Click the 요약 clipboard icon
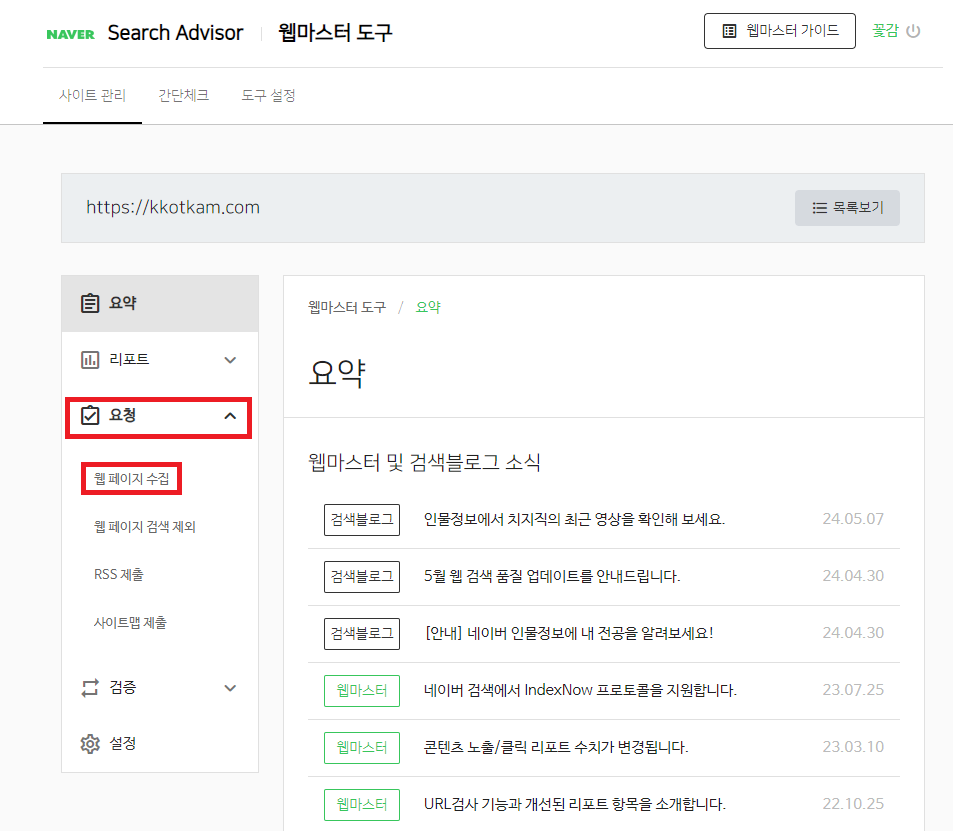Viewport: 953px width, 831px height. [90, 303]
